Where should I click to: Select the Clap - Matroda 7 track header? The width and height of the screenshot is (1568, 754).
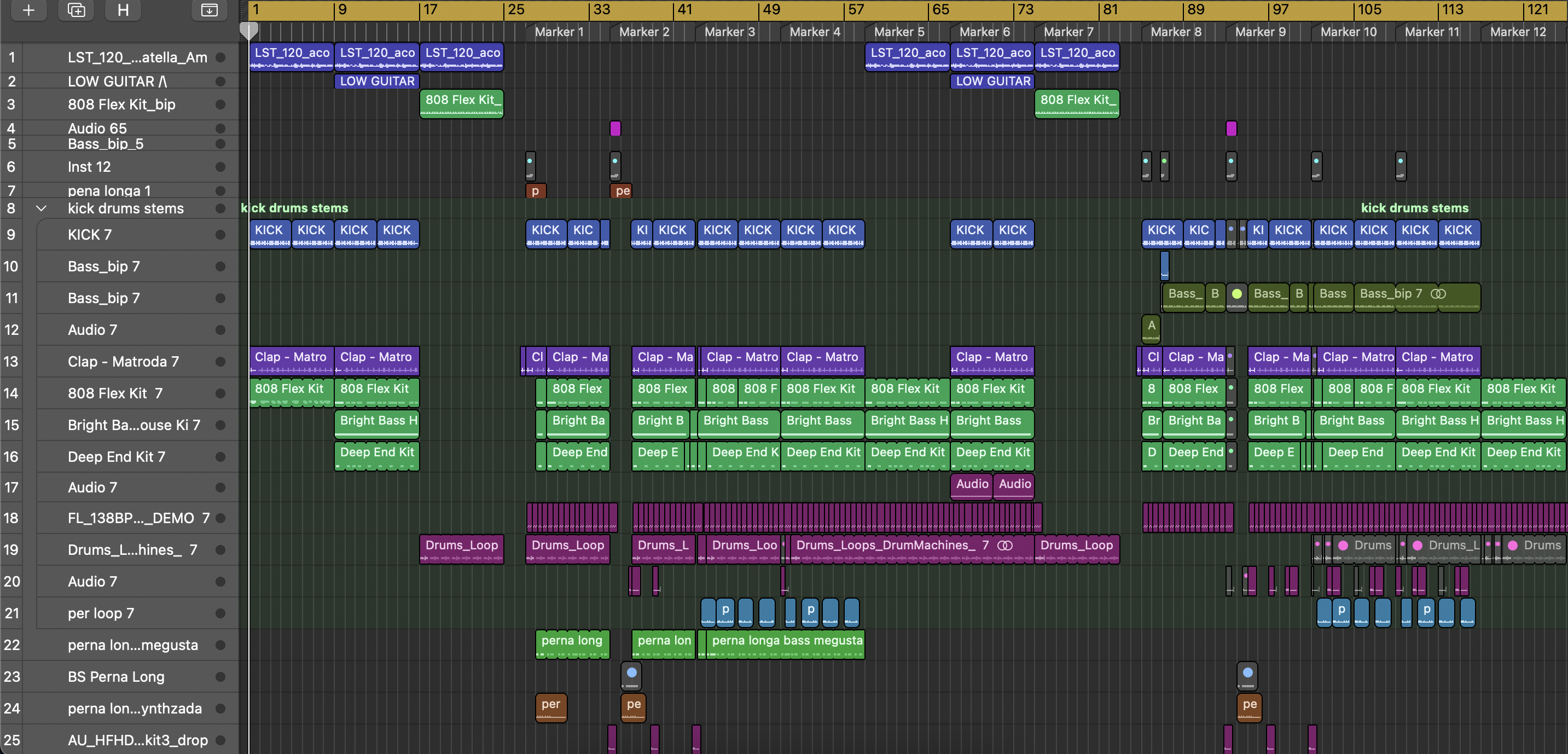click(123, 362)
